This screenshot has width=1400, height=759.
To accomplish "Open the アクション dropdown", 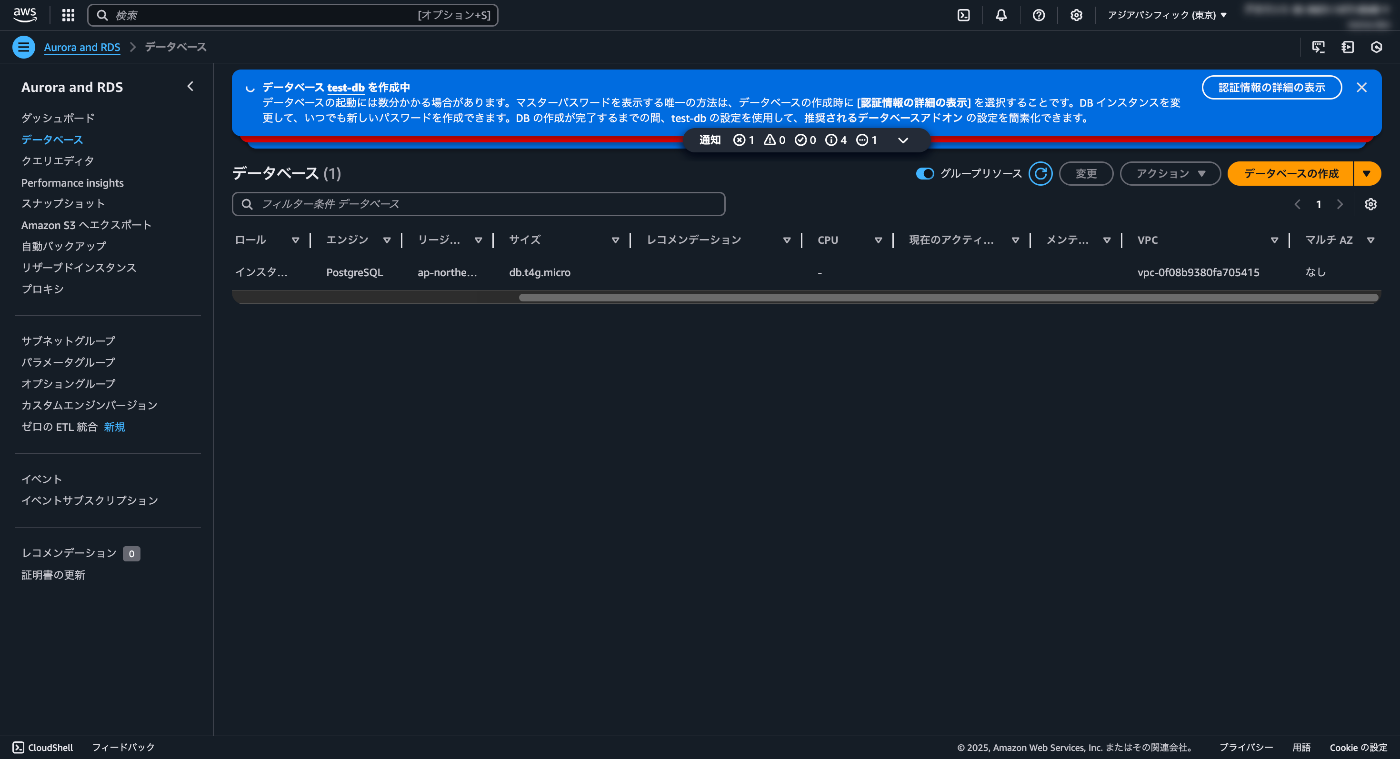I will click(x=1170, y=174).
